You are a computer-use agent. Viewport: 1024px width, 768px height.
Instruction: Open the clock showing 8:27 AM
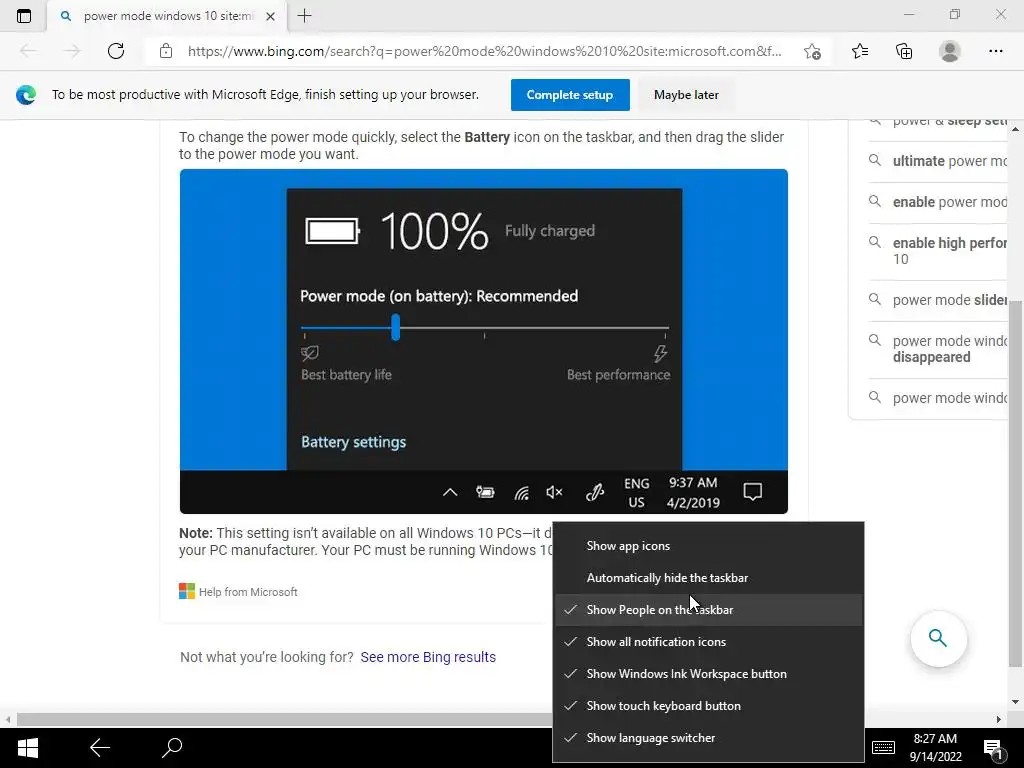click(x=935, y=748)
